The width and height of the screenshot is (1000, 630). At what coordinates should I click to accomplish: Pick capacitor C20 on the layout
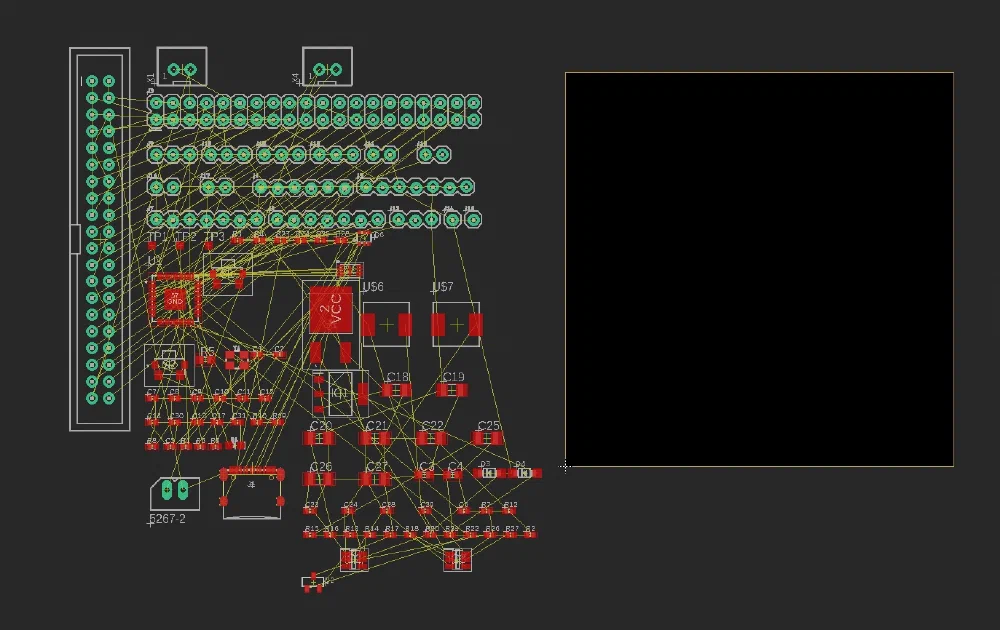tap(318, 439)
